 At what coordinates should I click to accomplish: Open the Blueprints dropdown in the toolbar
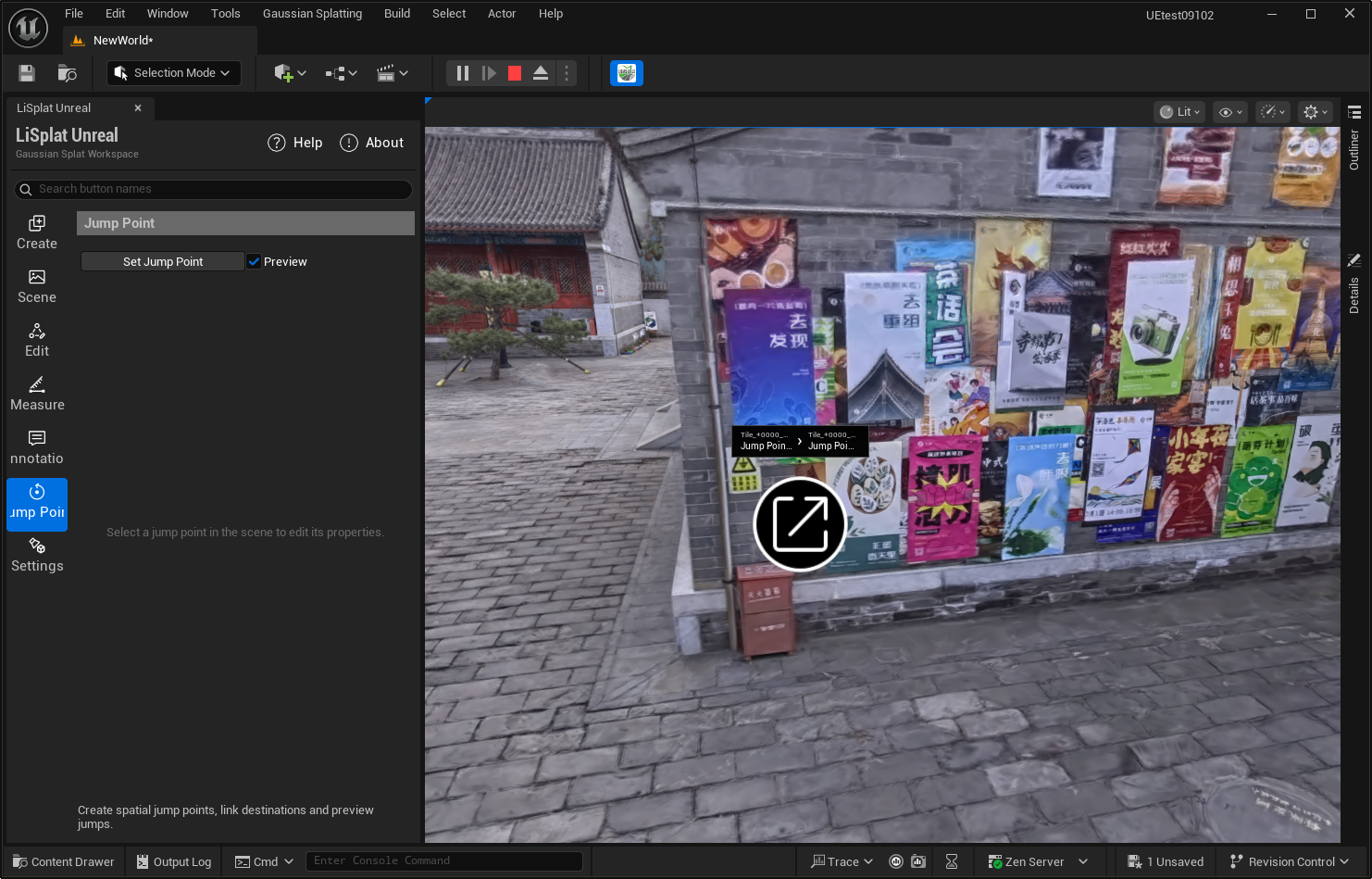point(341,73)
